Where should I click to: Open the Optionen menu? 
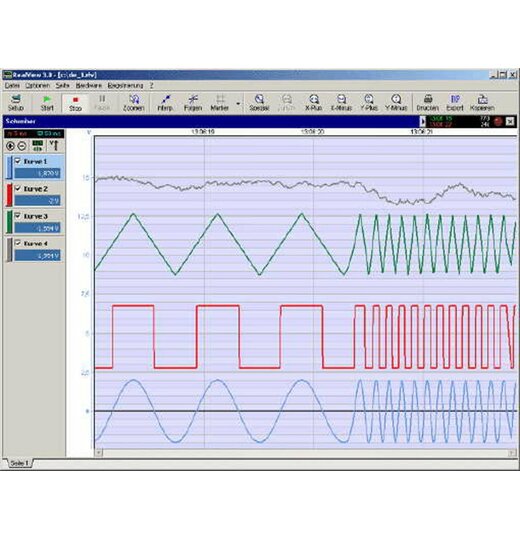pyautogui.click(x=38, y=85)
